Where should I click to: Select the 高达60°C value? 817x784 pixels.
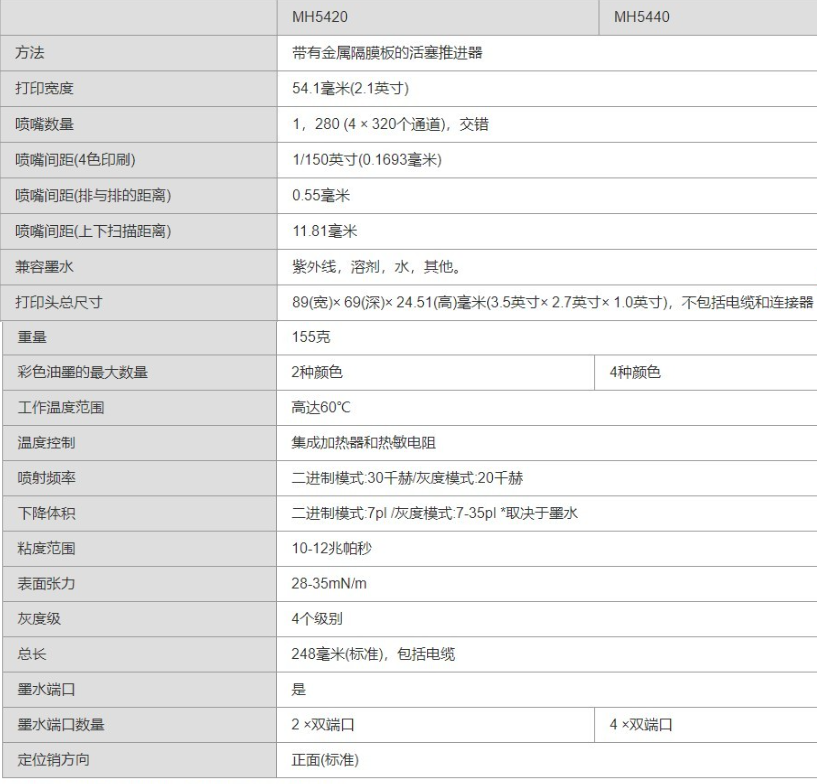321,407
